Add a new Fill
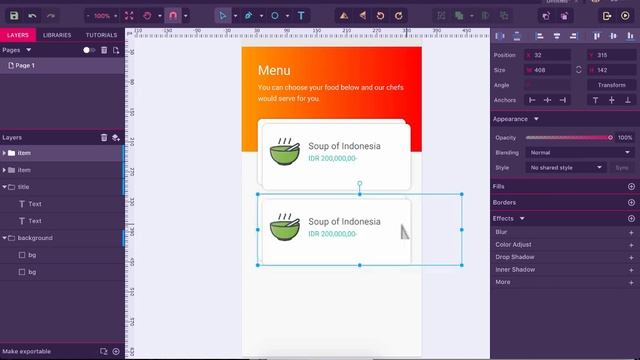Screen dimensions: 640x360 click(x=631, y=187)
